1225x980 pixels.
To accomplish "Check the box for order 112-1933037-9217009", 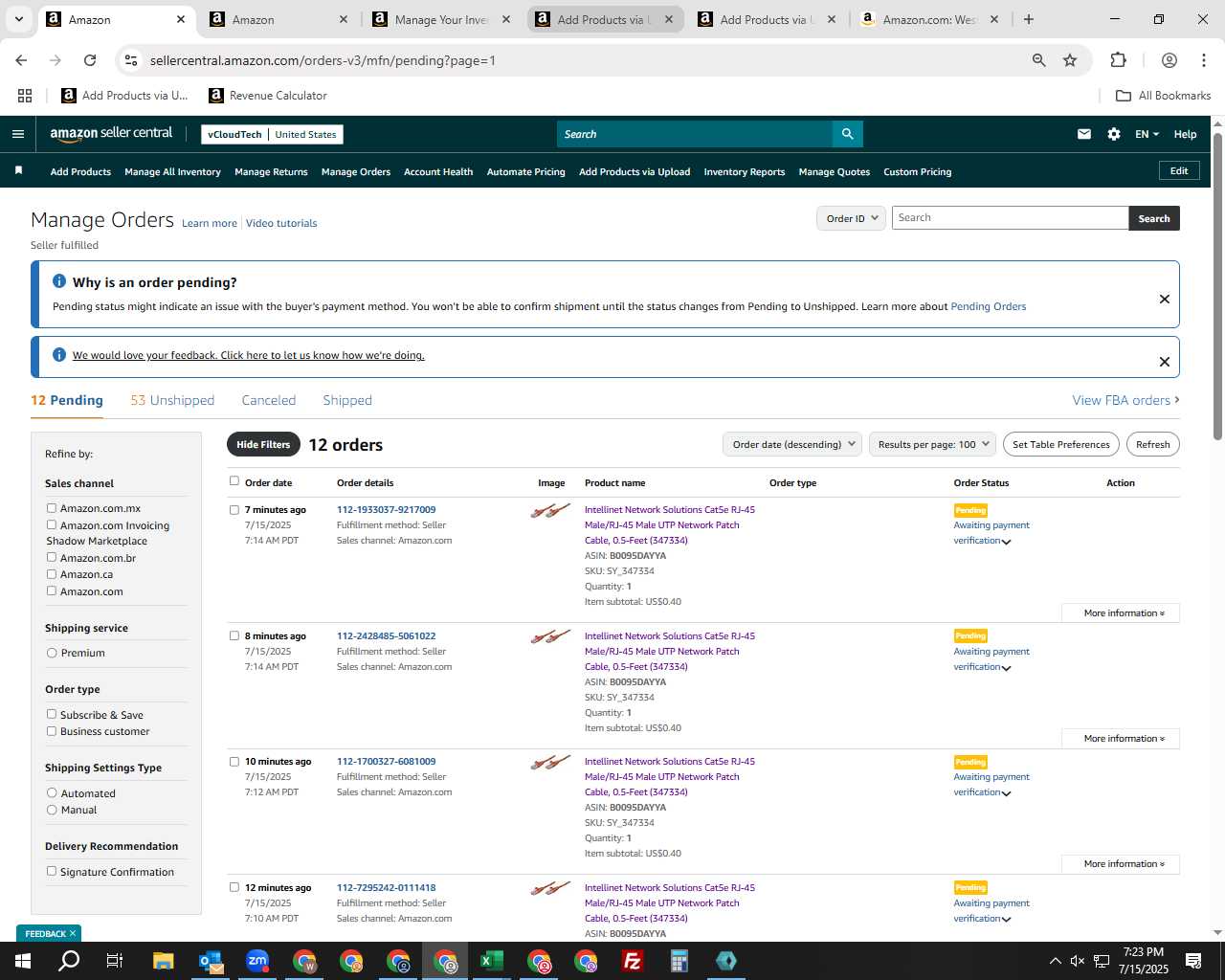I will tap(234, 510).
